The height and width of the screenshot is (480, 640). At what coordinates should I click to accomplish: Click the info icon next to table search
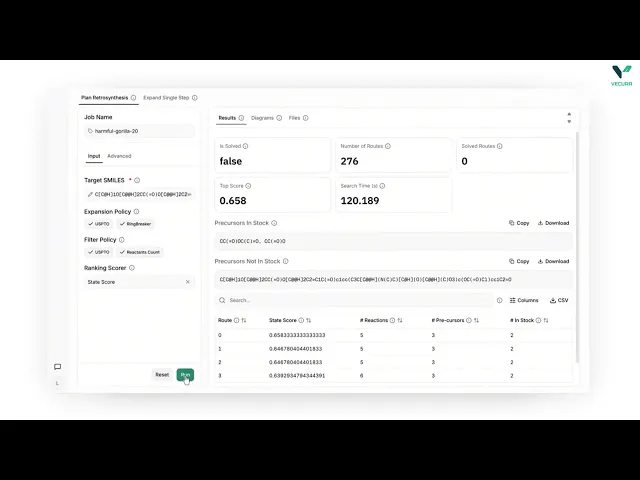(500, 300)
